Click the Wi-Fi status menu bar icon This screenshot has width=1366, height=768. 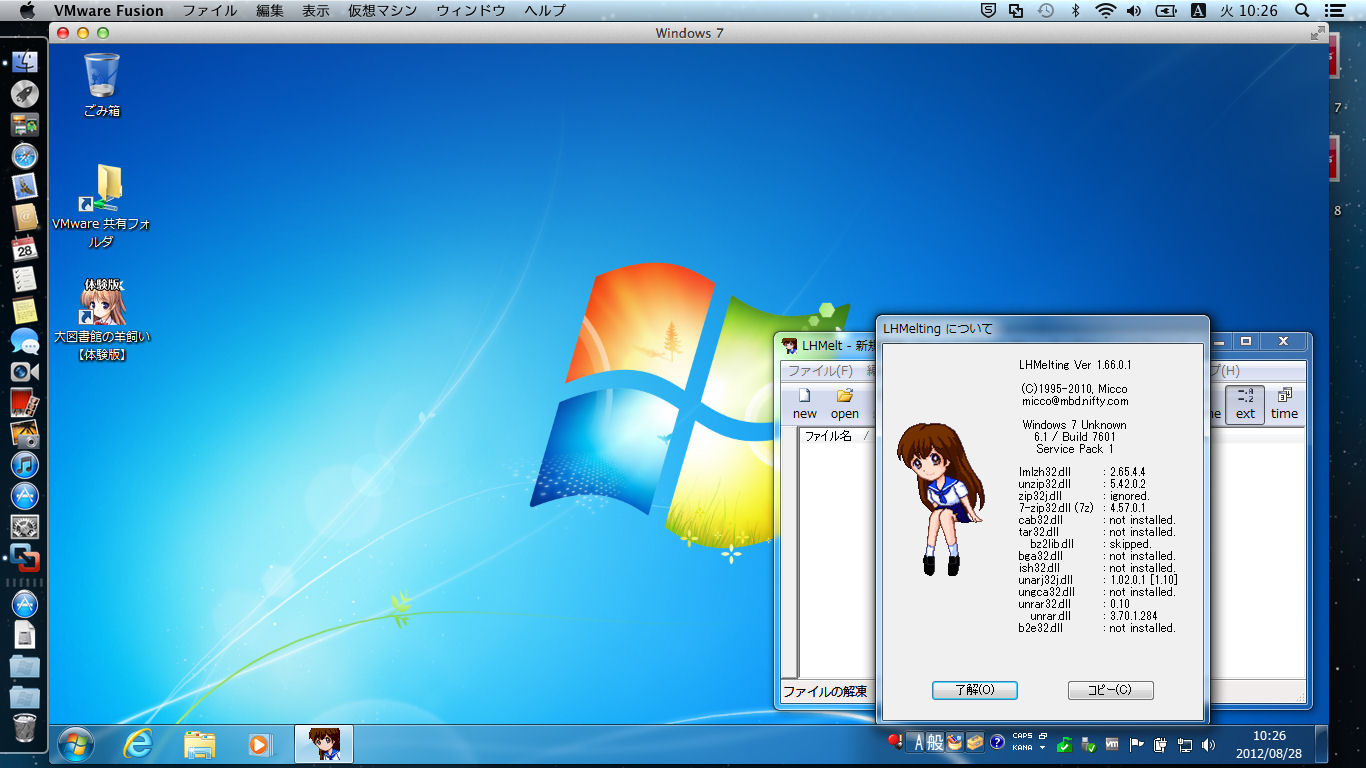coord(1105,10)
